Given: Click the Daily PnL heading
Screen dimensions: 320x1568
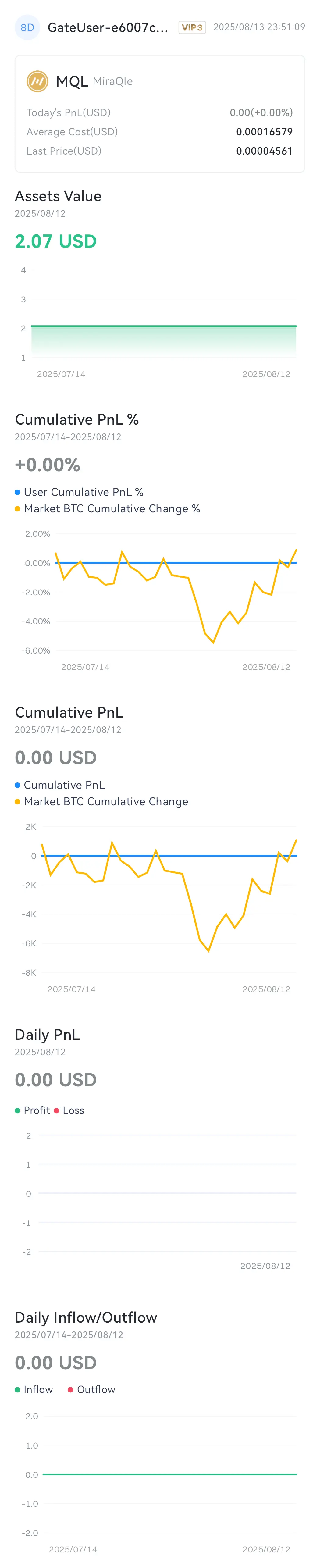Looking at the screenshot, I should (48, 1035).
